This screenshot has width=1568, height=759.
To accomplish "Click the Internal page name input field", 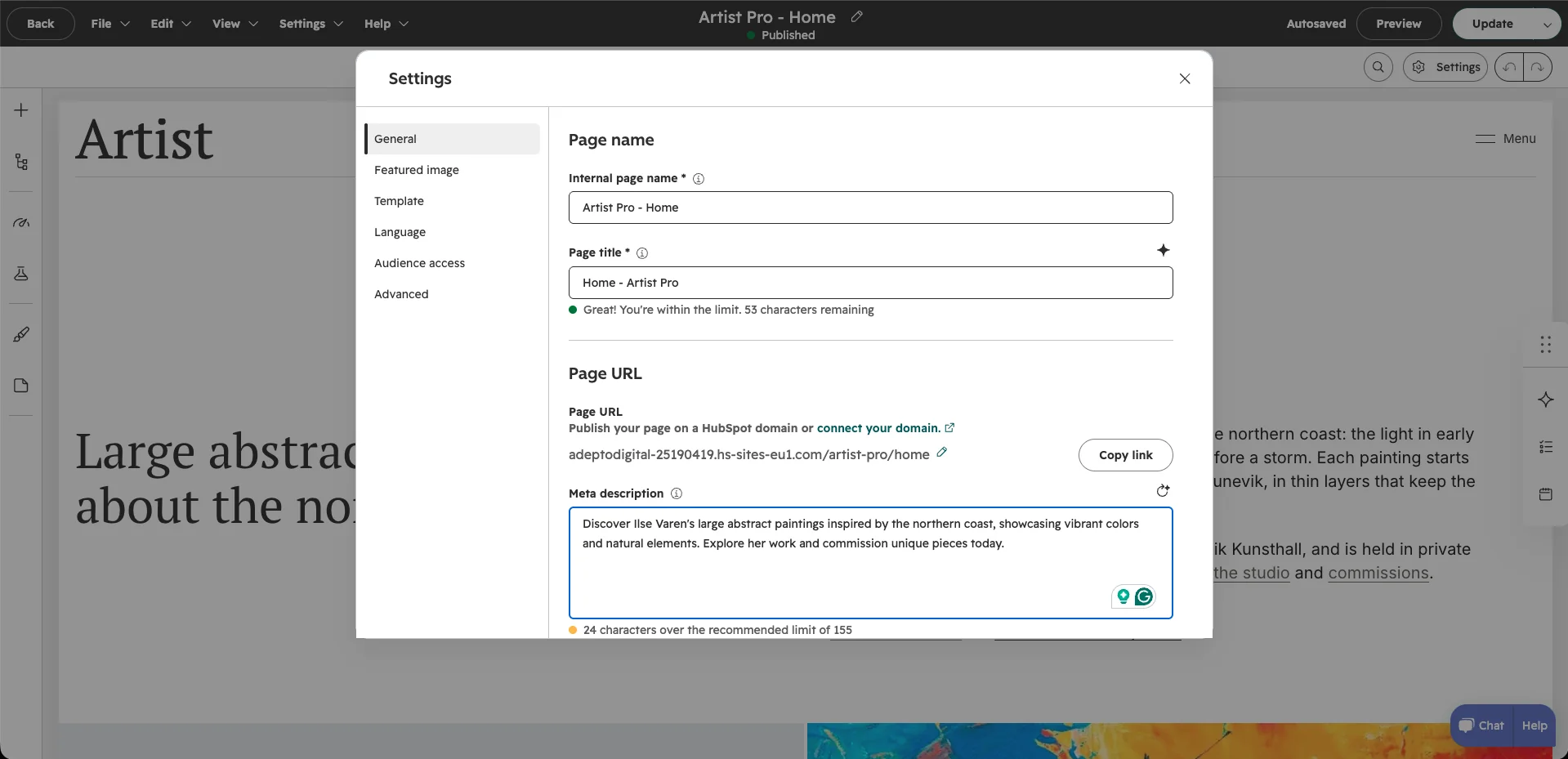I will pos(870,208).
